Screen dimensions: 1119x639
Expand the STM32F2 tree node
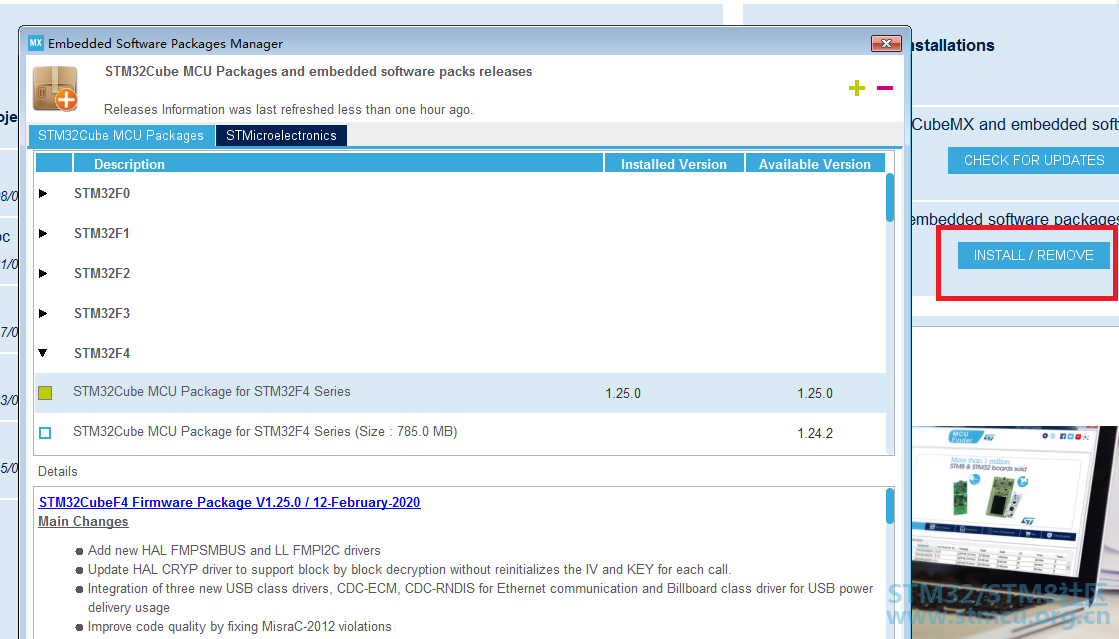click(43, 273)
